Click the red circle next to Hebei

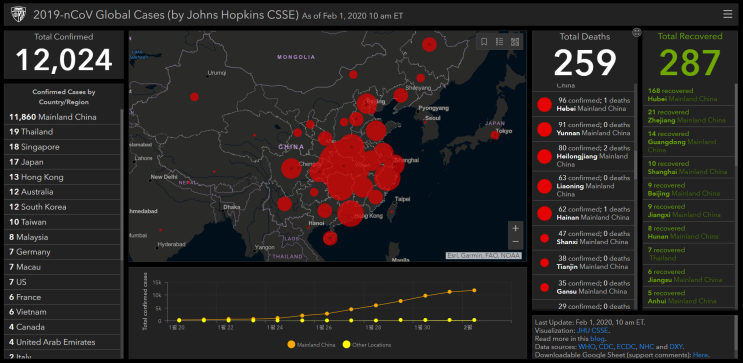[545, 104]
